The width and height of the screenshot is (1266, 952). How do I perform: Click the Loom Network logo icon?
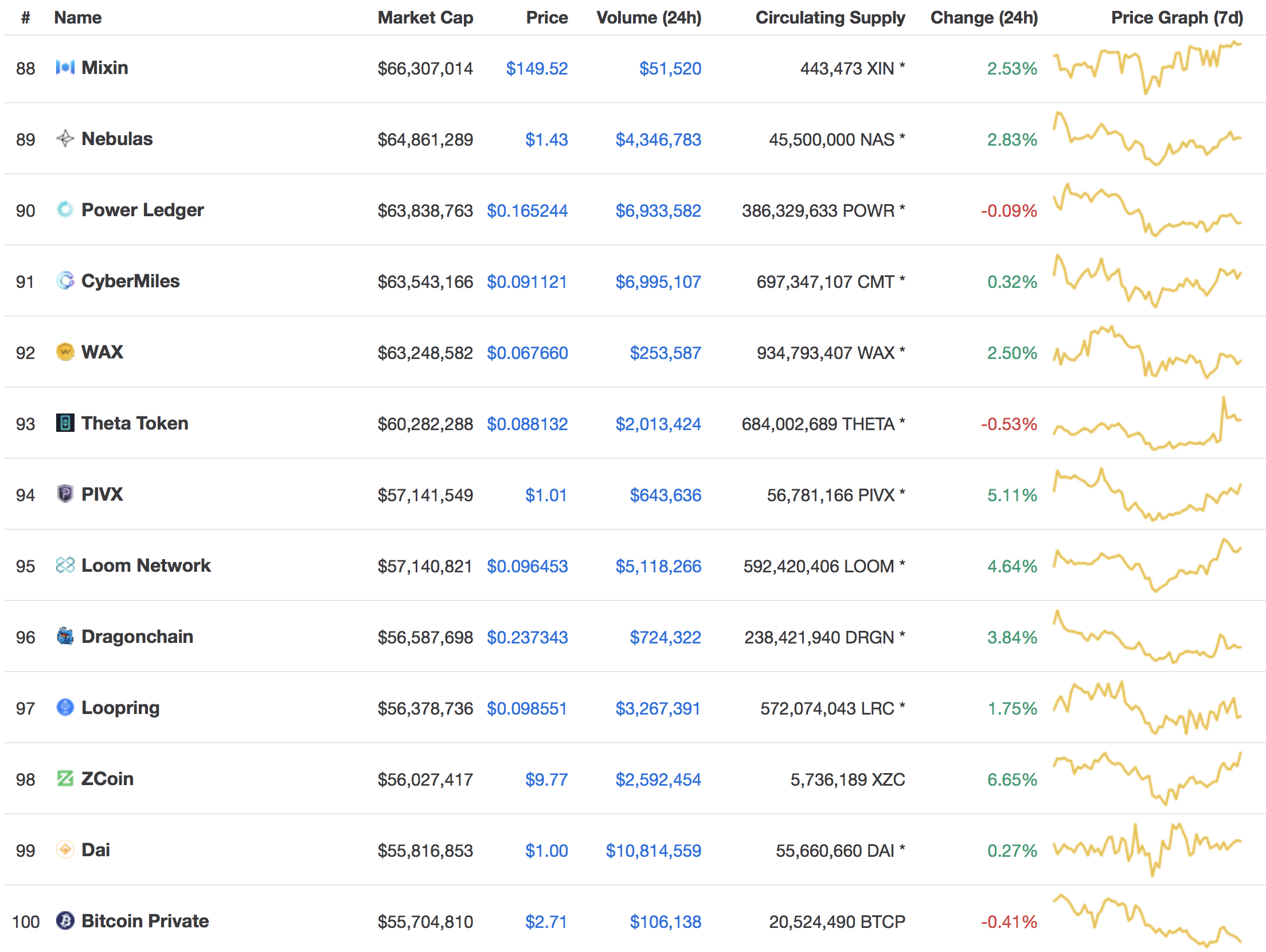click(65, 565)
